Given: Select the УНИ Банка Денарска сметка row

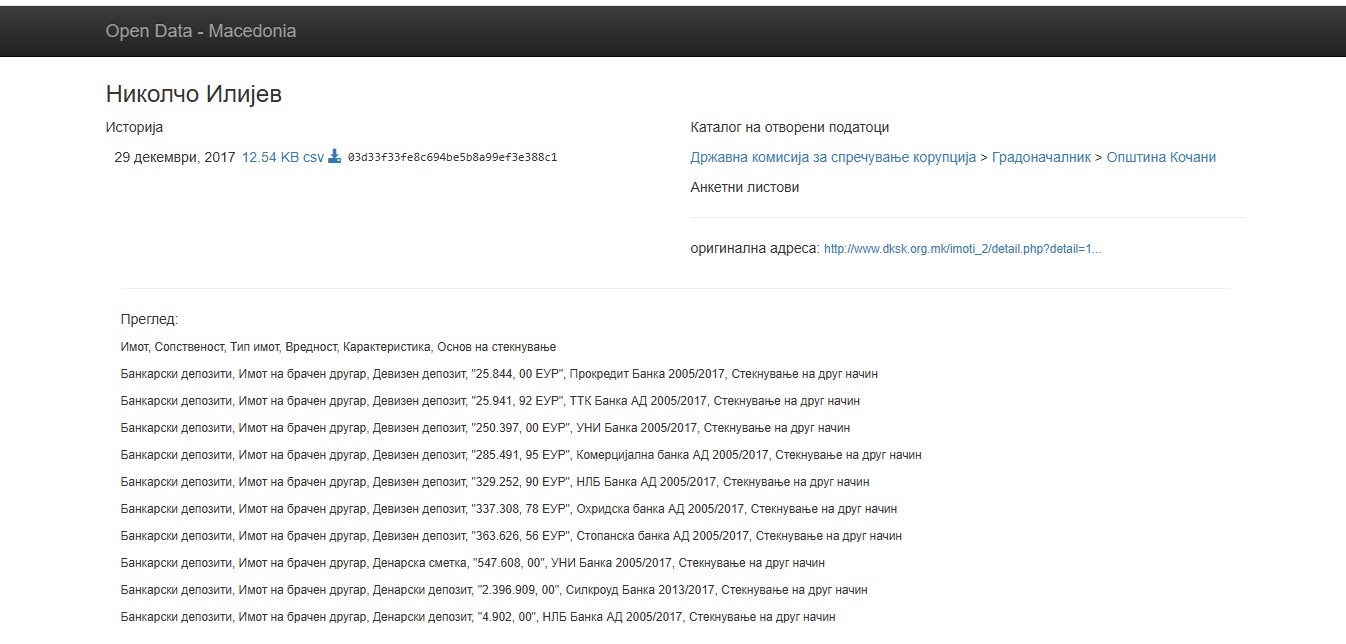Looking at the screenshot, I should [472, 563].
